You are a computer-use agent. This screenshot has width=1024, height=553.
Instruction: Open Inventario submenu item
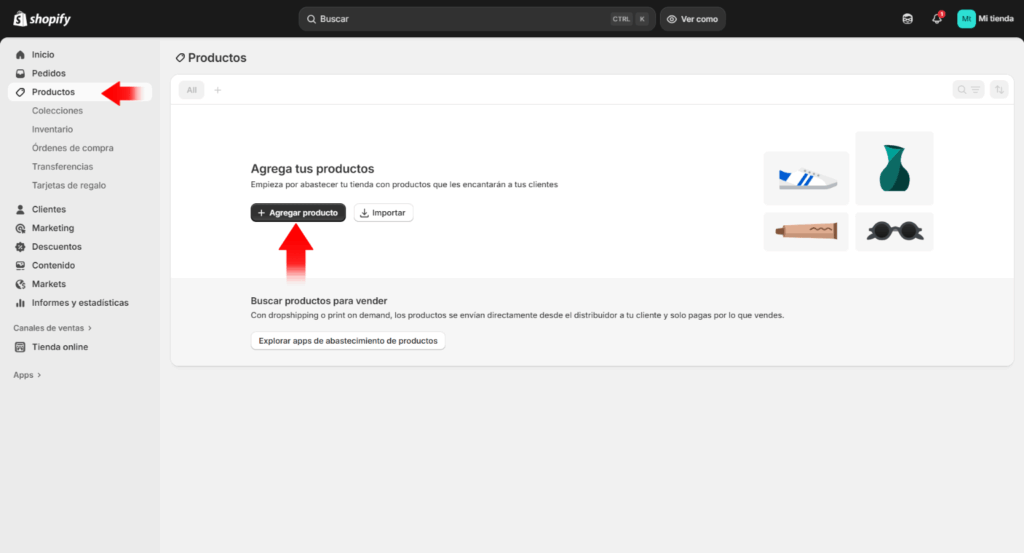pyautogui.click(x=52, y=129)
